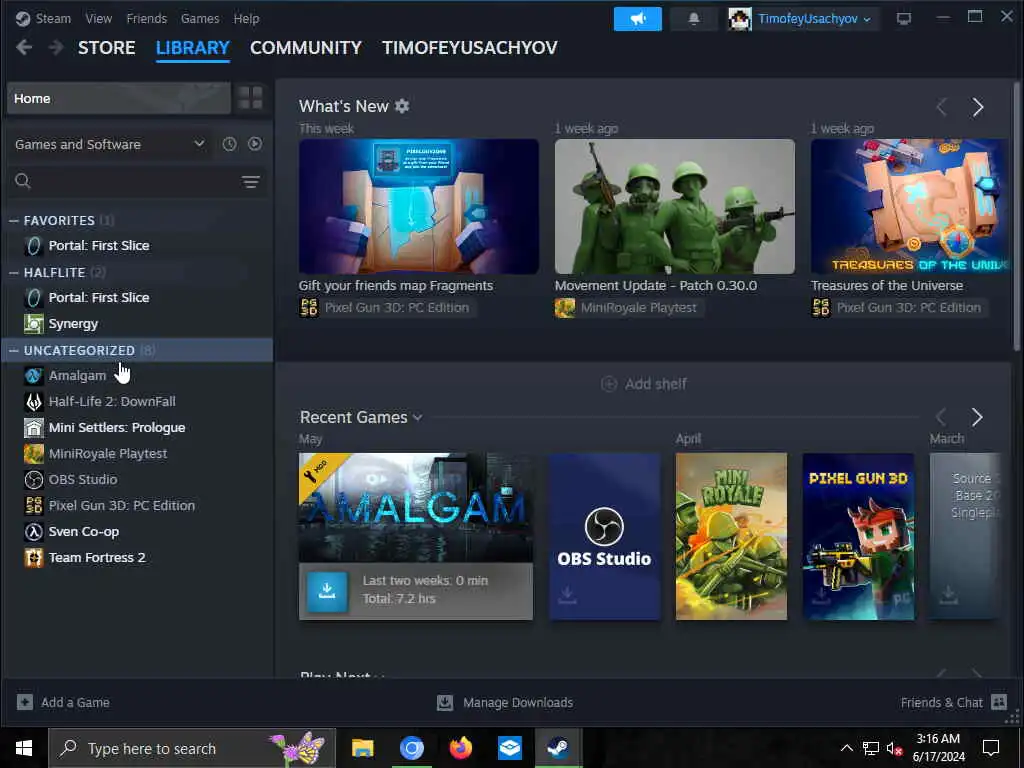
Task: Go forward with the right arrow
Action: (x=56, y=48)
